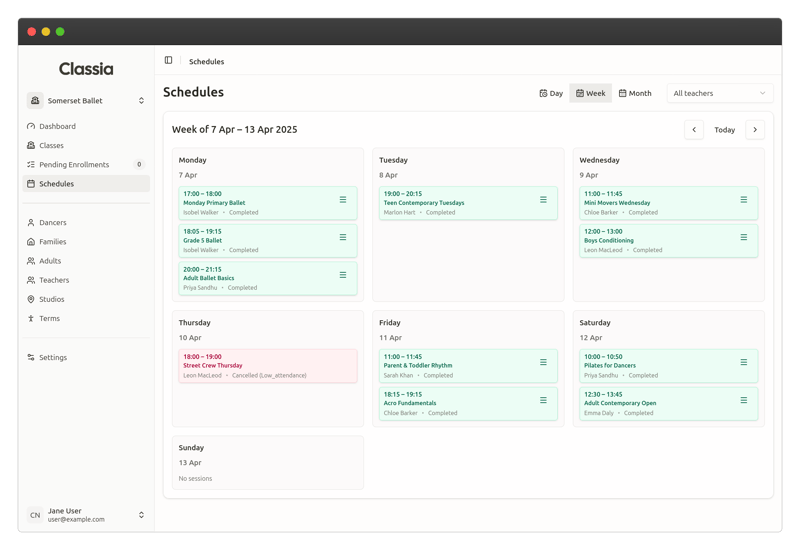Open menu icon for Pilates for Dancers
Screen dimensions: 800x550
pyautogui.click(x=744, y=362)
